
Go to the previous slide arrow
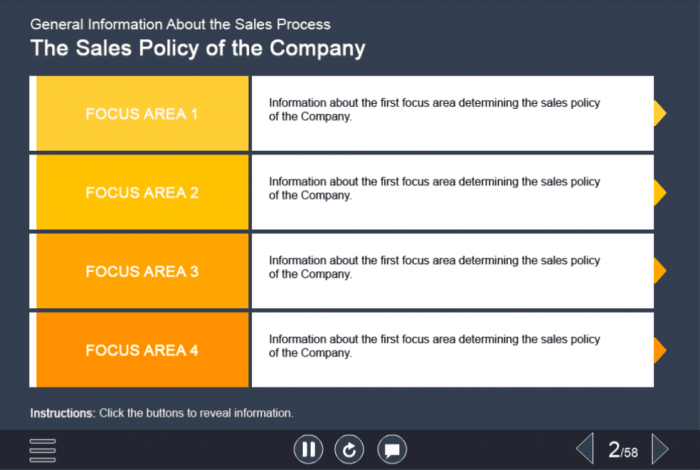[x=585, y=449]
